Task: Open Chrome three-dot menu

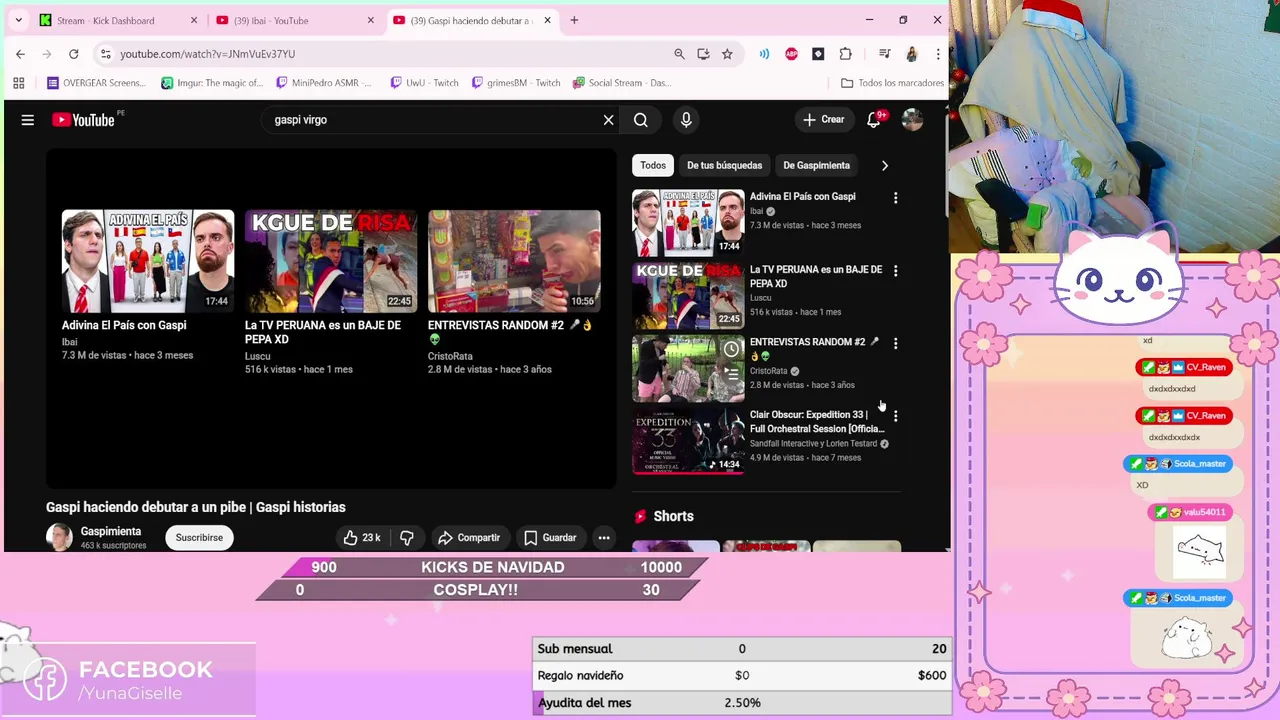Action: 938,54
